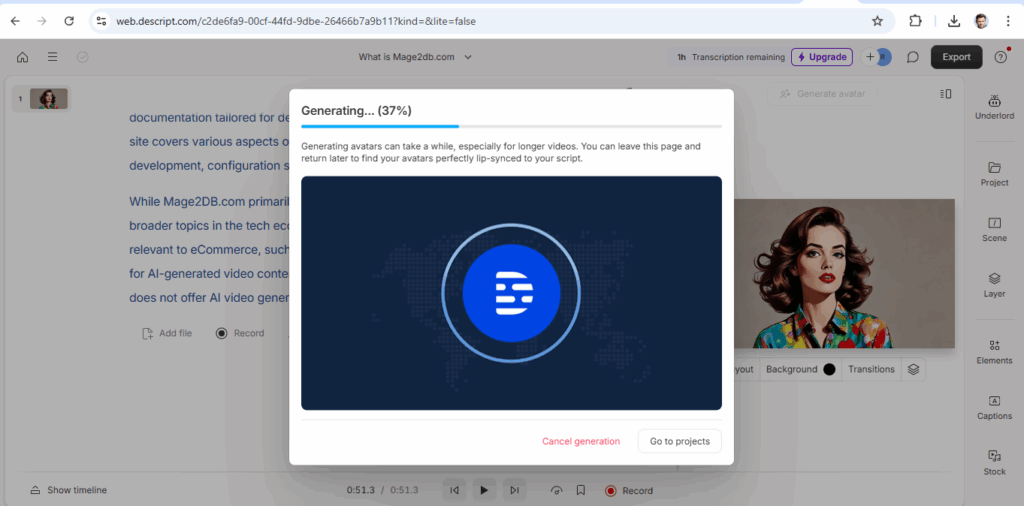Add a collaborator with plus icon
Image resolution: width=1024 pixels, height=506 pixels.
coord(870,57)
